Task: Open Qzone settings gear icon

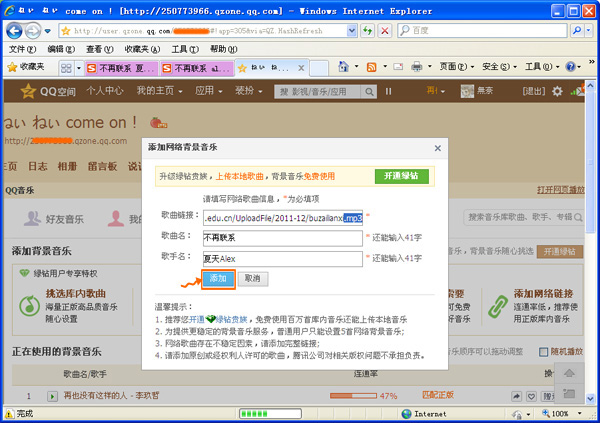Action: coord(557,91)
